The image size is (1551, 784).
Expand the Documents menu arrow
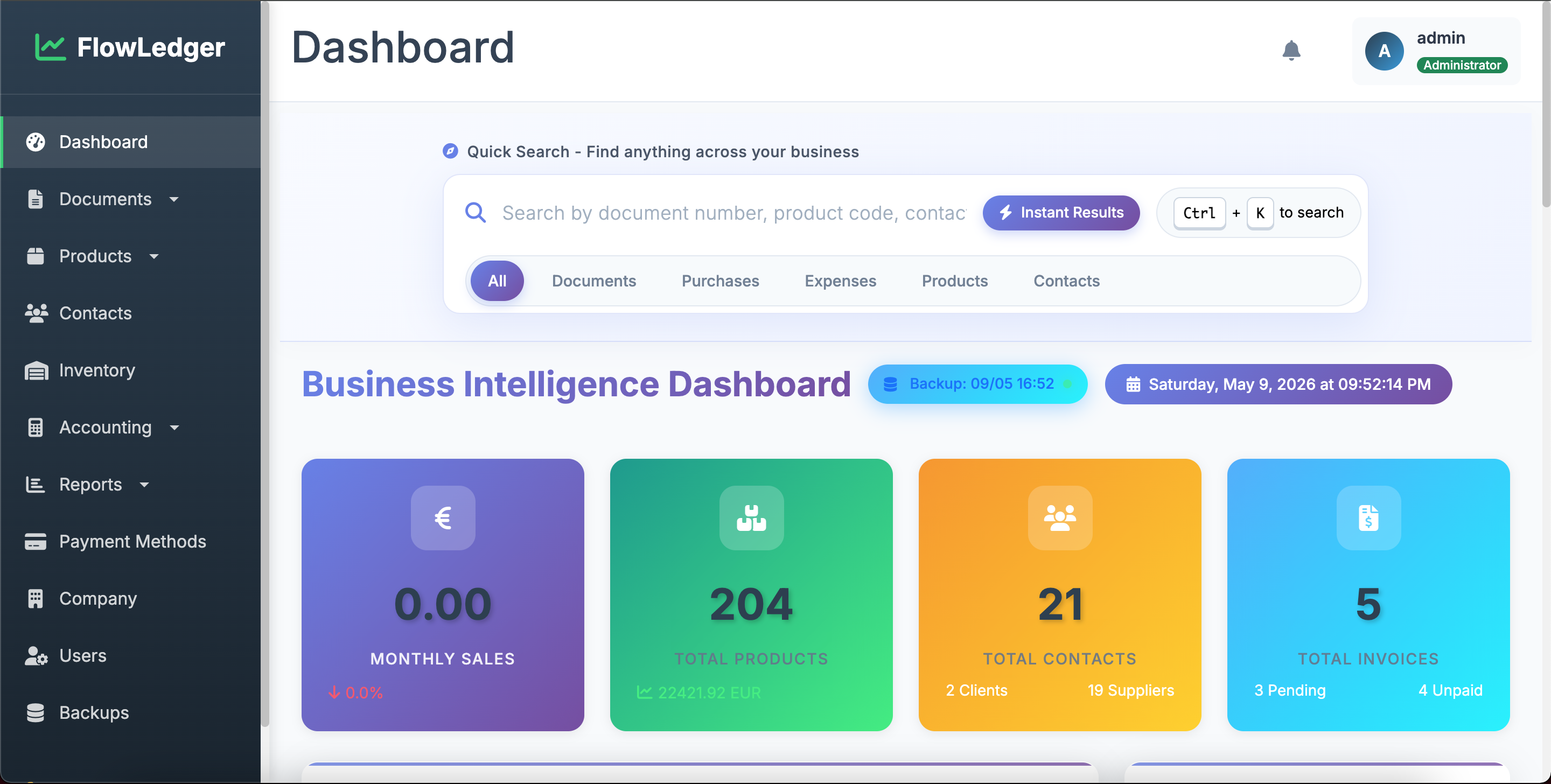[x=174, y=199]
